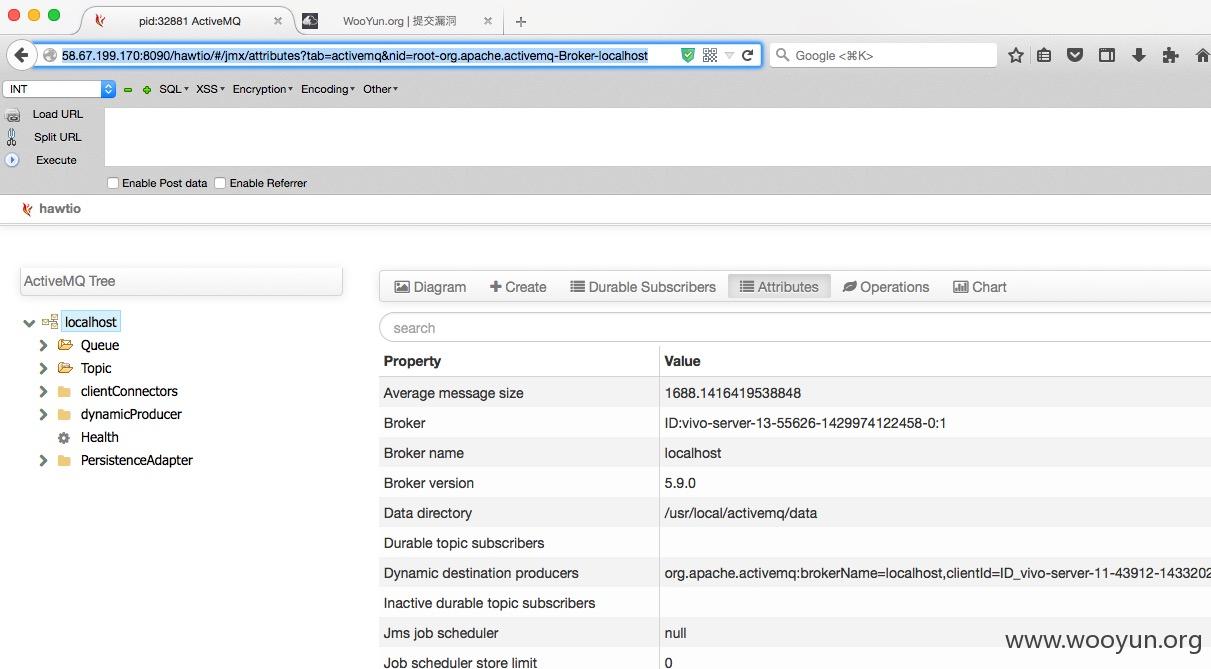Open the Encryption dropdown menu

(x=263, y=89)
